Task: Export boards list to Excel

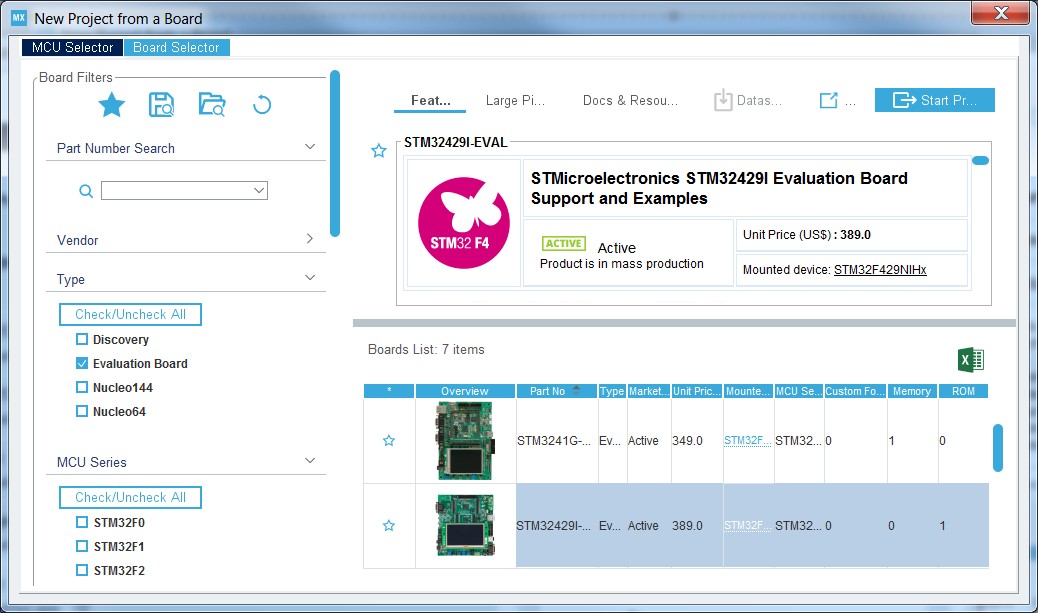Action: [971, 360]
